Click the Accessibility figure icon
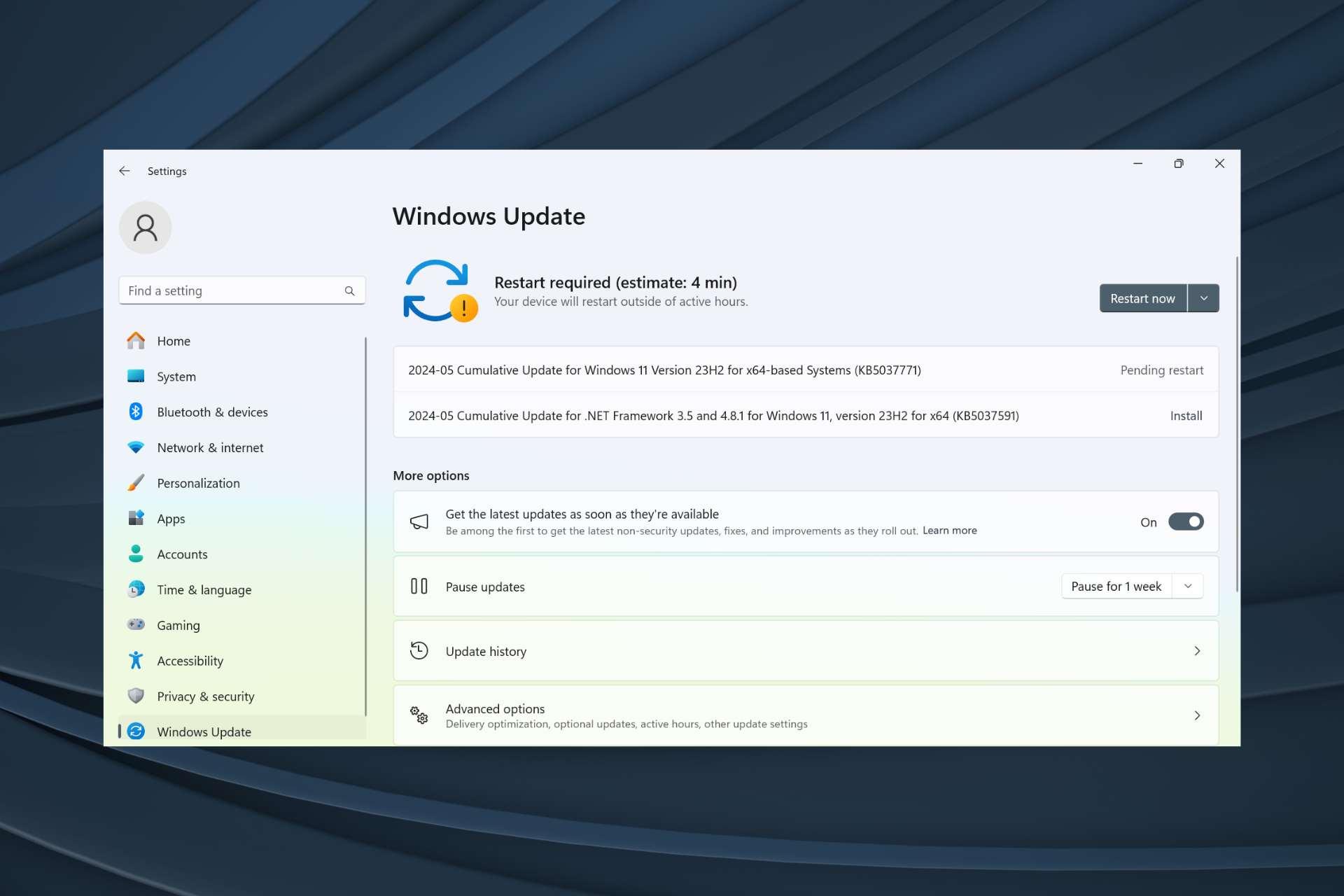 click(x=136, y=660)
